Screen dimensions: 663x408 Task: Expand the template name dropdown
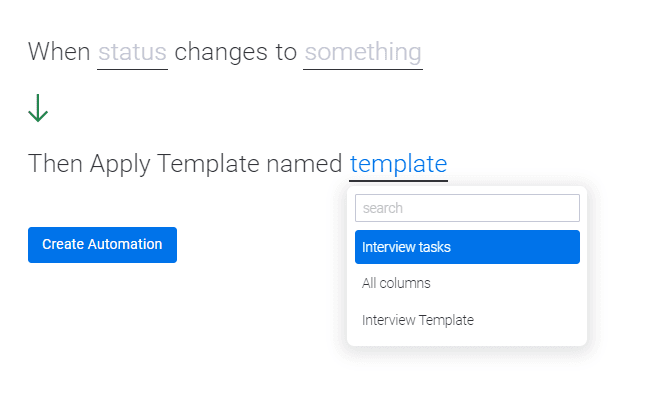pos(398,164)
